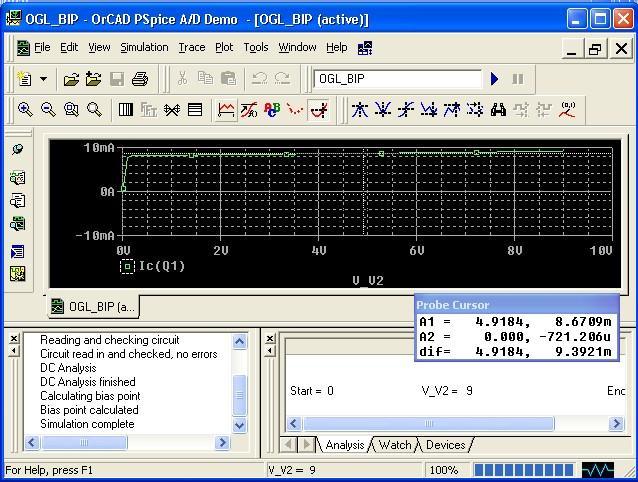Viewport: 638px width, 482px height.
Task: Open the New file dropdown arrow
Action: click(43, 79)
